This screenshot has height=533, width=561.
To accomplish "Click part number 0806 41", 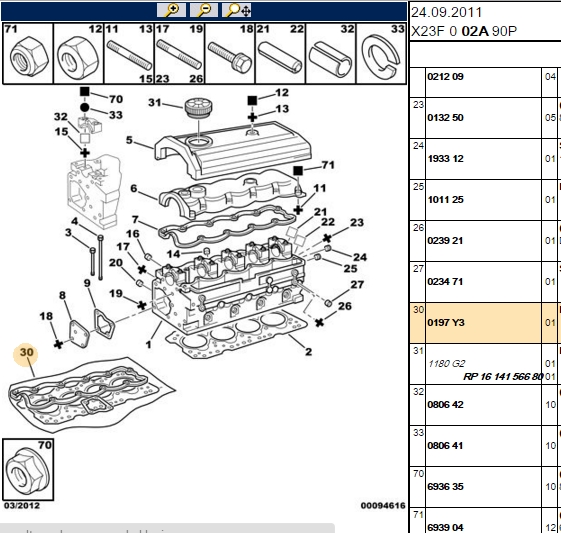I will pyautogui.click(x=445, y=446).
